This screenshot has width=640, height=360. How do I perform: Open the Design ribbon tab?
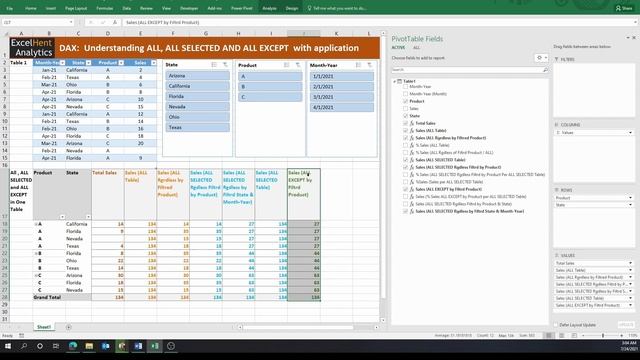click(x=291, y=8)
